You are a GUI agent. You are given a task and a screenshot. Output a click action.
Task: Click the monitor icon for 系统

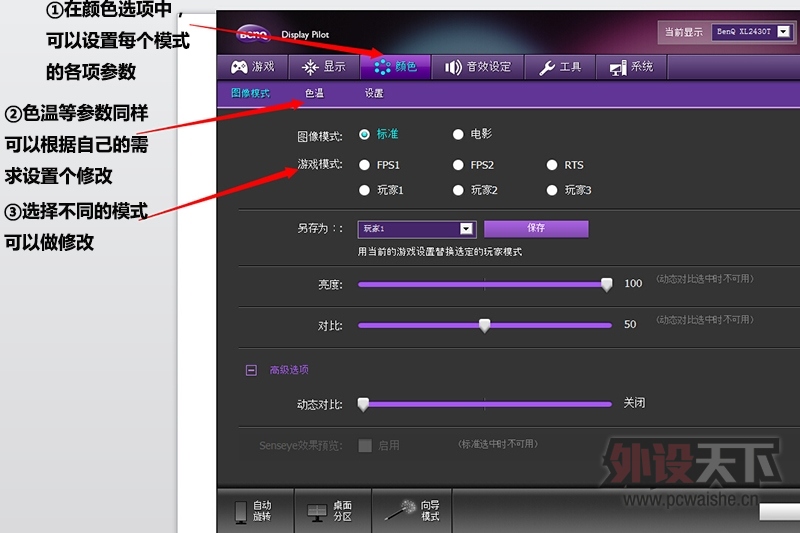click(x=615, y=67)
